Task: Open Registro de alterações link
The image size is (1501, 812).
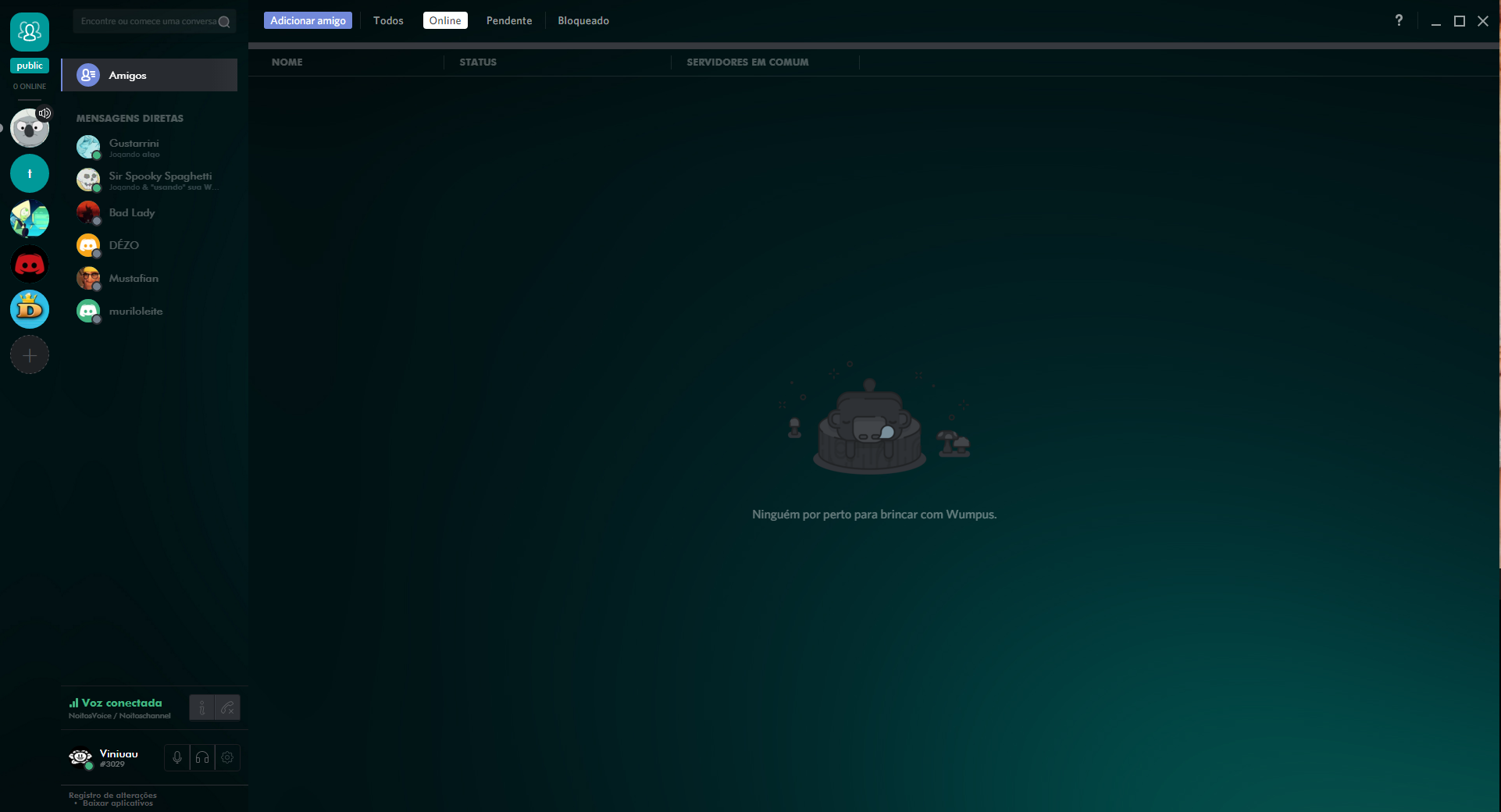Action: 112,795
